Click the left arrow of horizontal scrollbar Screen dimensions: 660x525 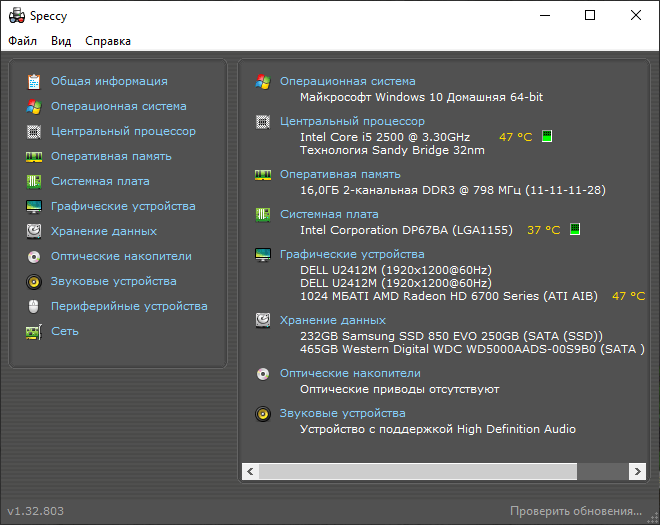tap(248, 471)
